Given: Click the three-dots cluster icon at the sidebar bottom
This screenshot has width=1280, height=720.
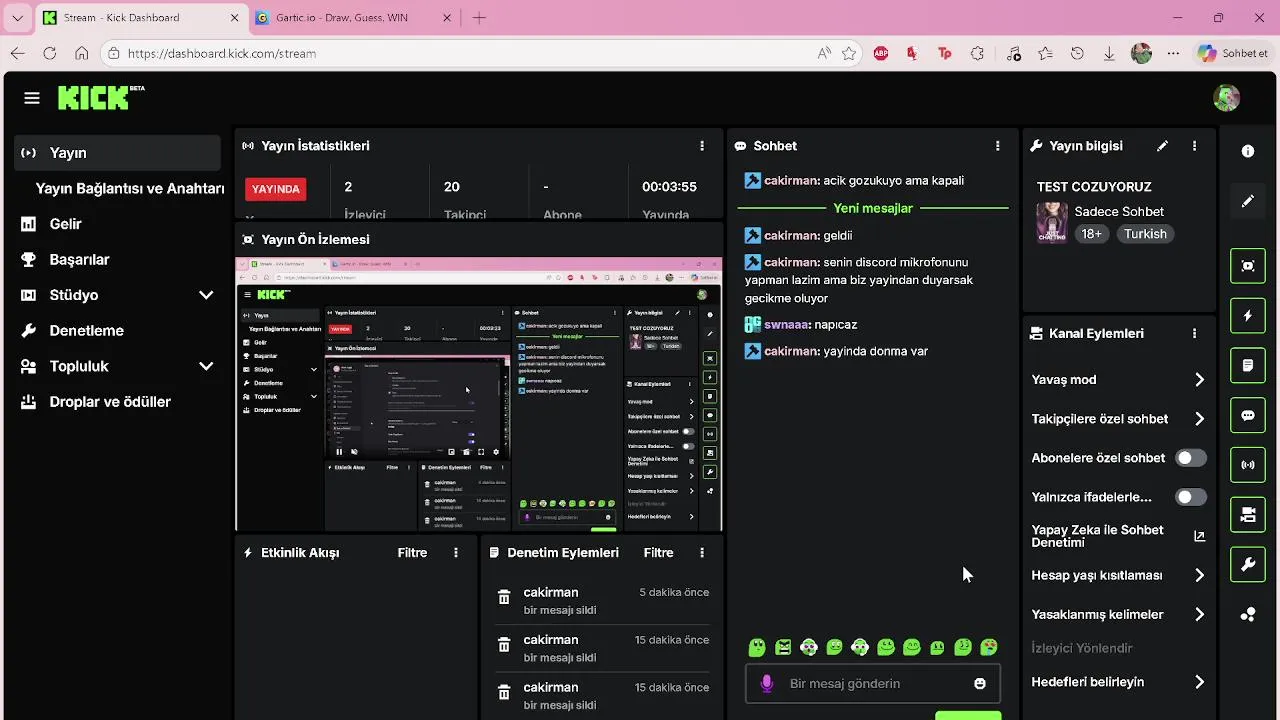Looking at the screenshot, I should point(1248,615).
